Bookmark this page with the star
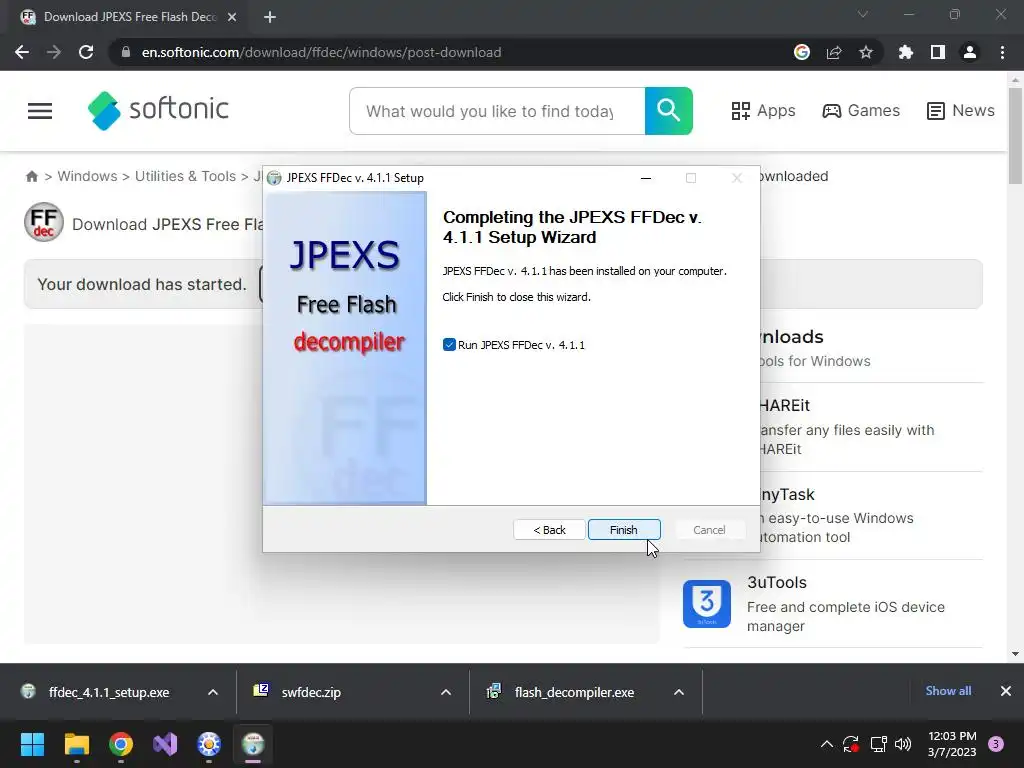The height and width of the screenshot is (768, 1024). tap(866, 52)
